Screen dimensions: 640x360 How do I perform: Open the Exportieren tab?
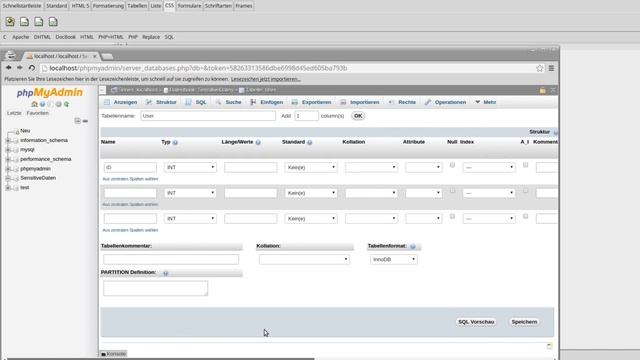(311, 102)
